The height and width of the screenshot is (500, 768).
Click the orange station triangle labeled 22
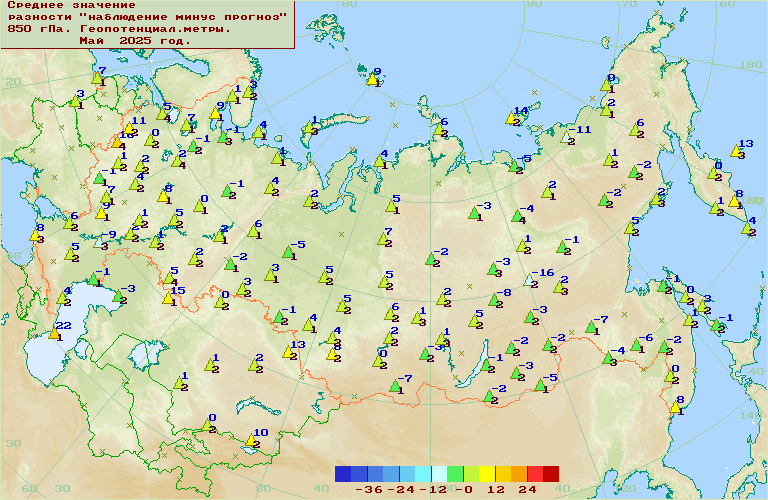pyautogui.click(x=54, y=332)
